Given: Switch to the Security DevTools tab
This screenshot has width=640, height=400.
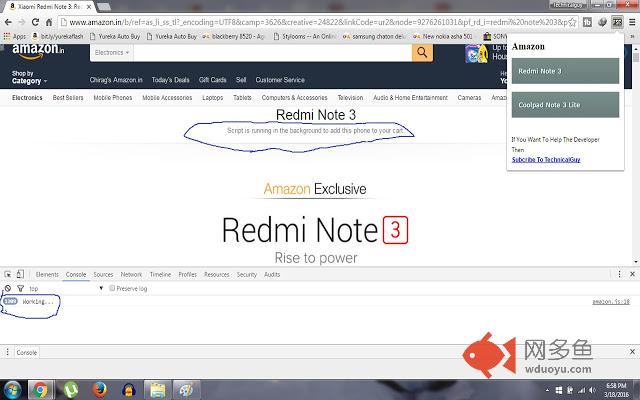Looking at the screenshot, I should click(x=247, y=274).
